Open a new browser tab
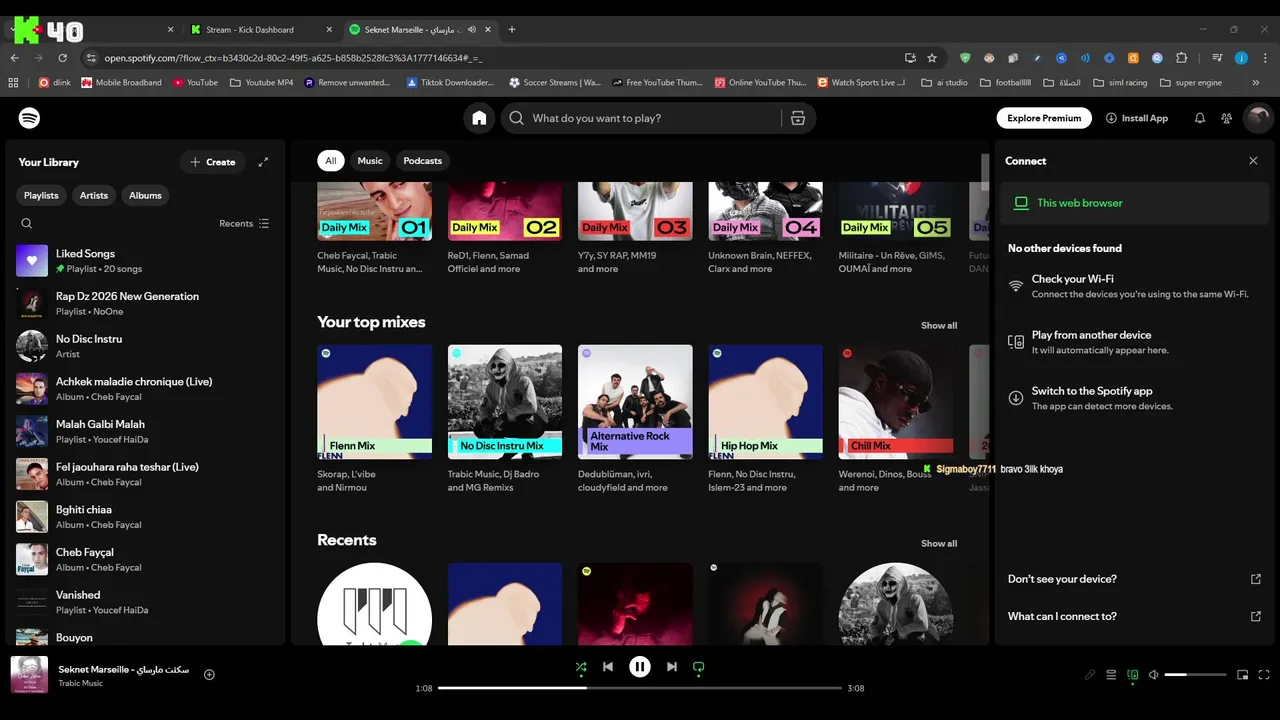Screen dimensions: 1280x720 pyautogui.click(x=512, y=30)
